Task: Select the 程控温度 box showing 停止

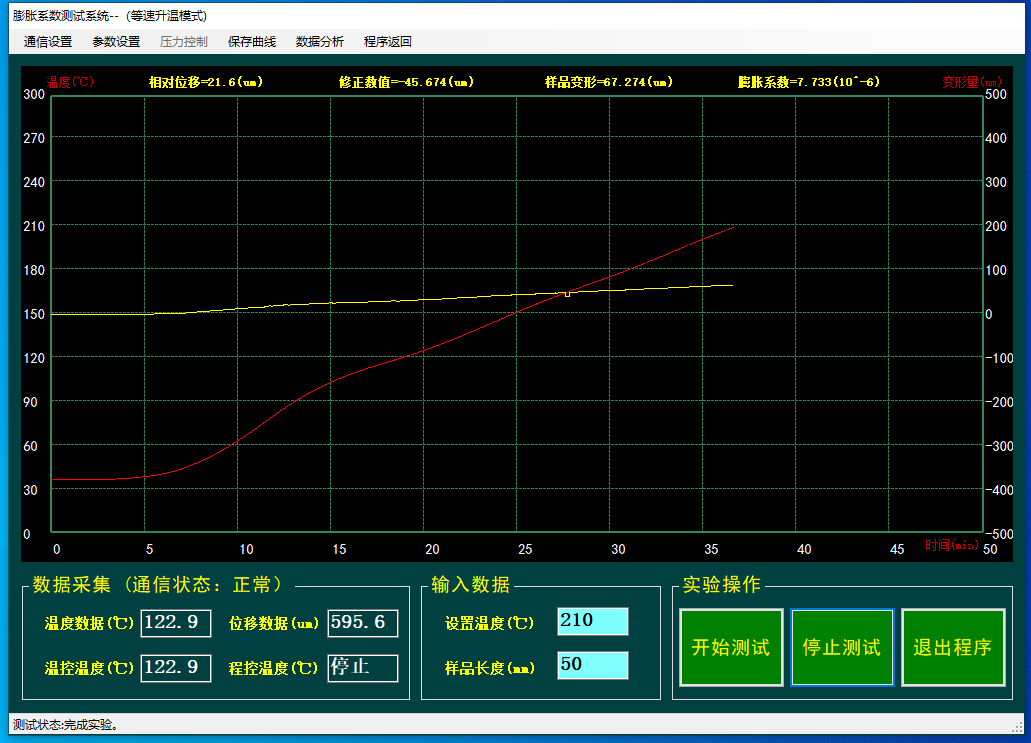Action: point(363,667)
